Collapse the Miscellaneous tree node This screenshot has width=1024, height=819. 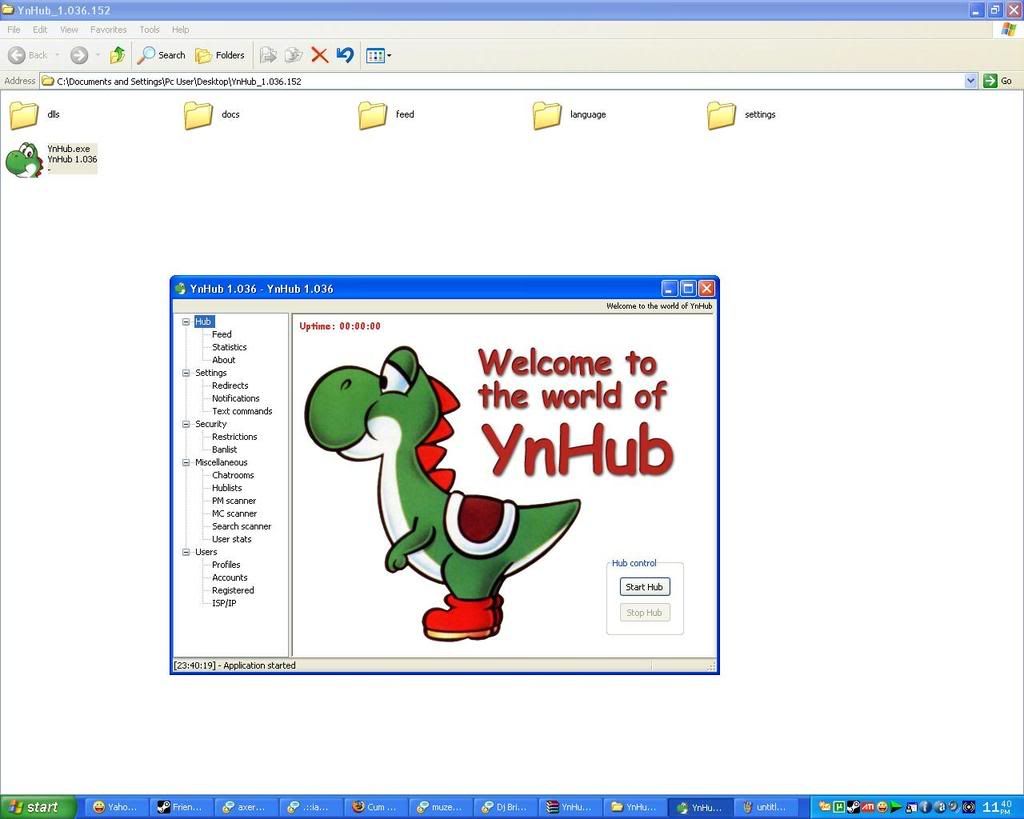click(186, 462)
